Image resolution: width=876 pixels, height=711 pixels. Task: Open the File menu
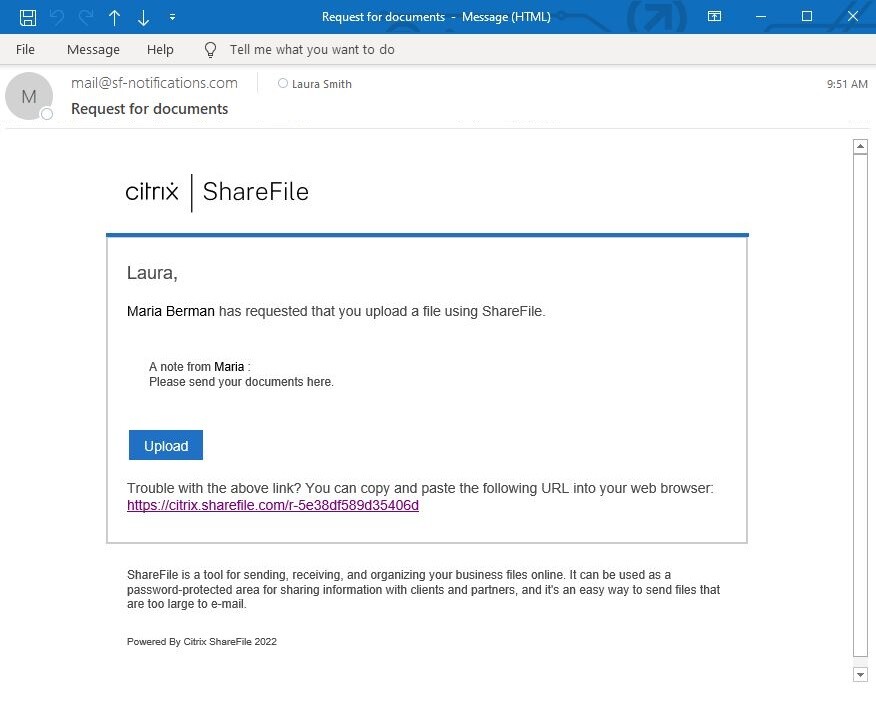tap(25, 49)
